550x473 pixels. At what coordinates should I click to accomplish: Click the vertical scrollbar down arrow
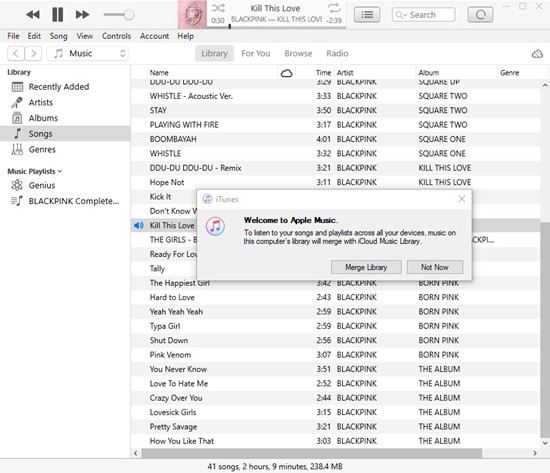[545, 443]
